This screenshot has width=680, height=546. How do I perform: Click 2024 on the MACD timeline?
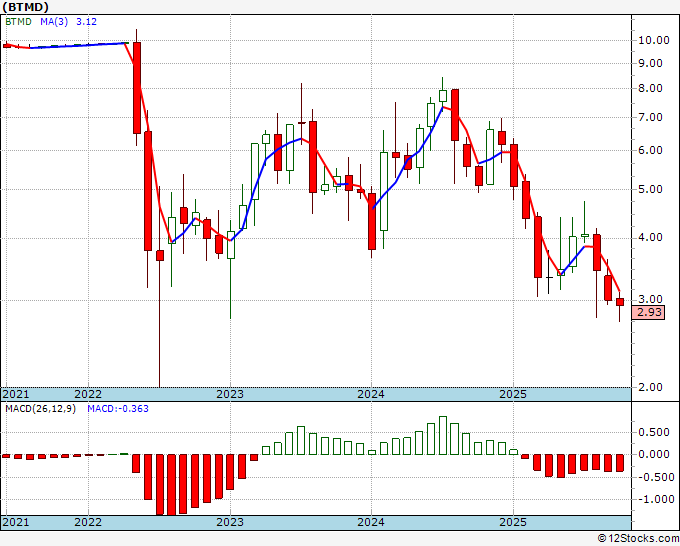click(371, 522)
